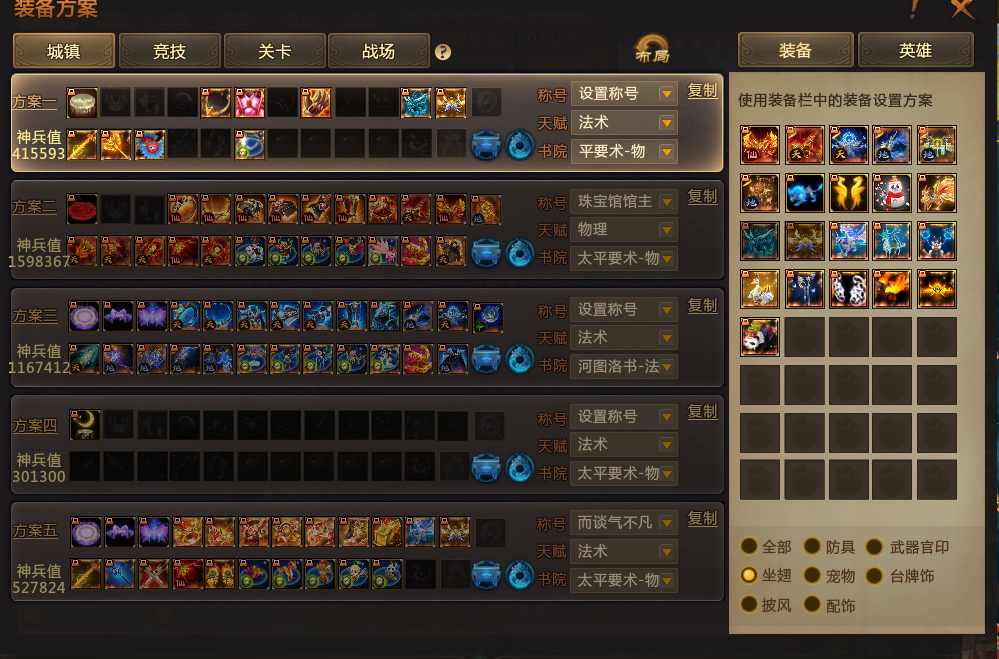Click the 方案五 scheme name link
Viewport: 999px width, 659px height.
pyautogui.click(x=35, y=530)
